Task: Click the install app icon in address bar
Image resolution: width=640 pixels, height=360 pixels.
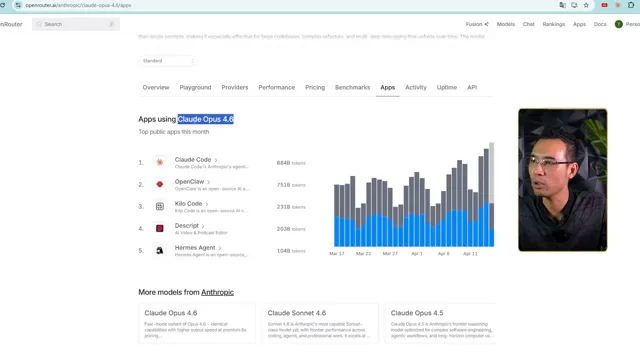Action: pos(574,5)
